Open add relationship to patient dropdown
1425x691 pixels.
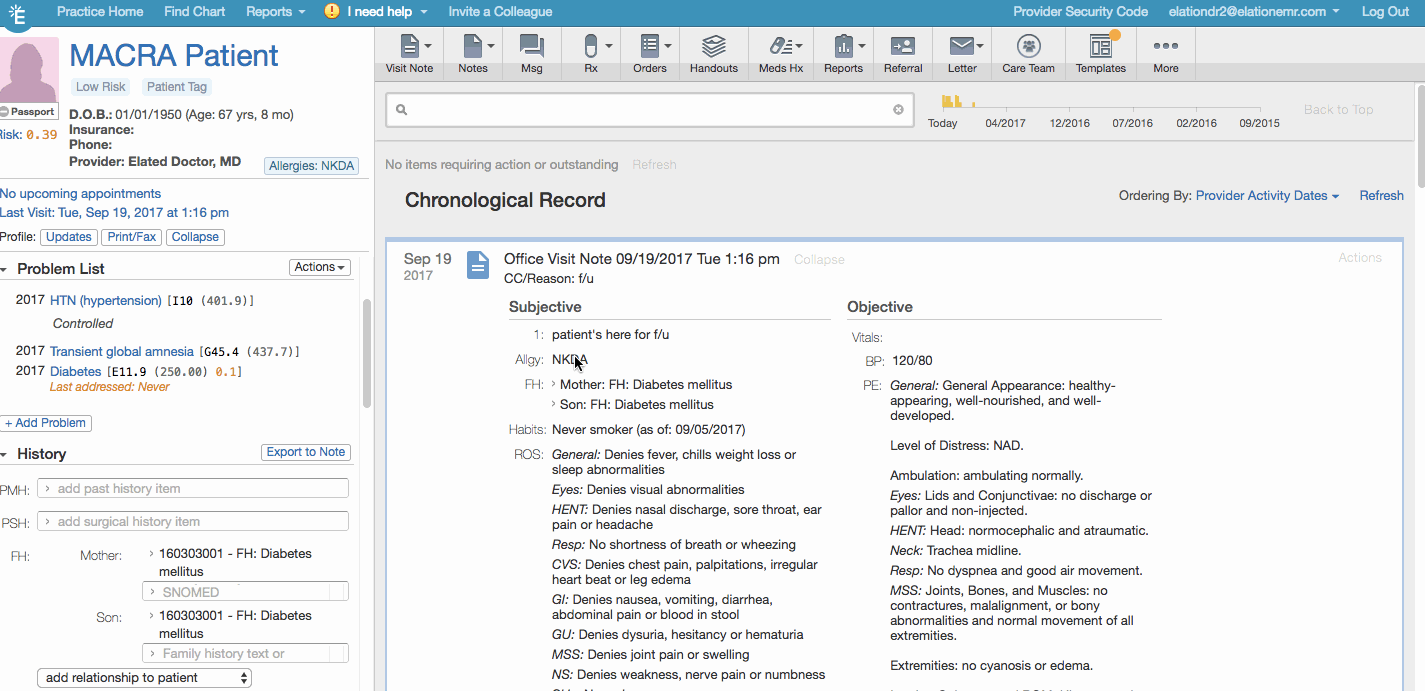coord(144,678)
